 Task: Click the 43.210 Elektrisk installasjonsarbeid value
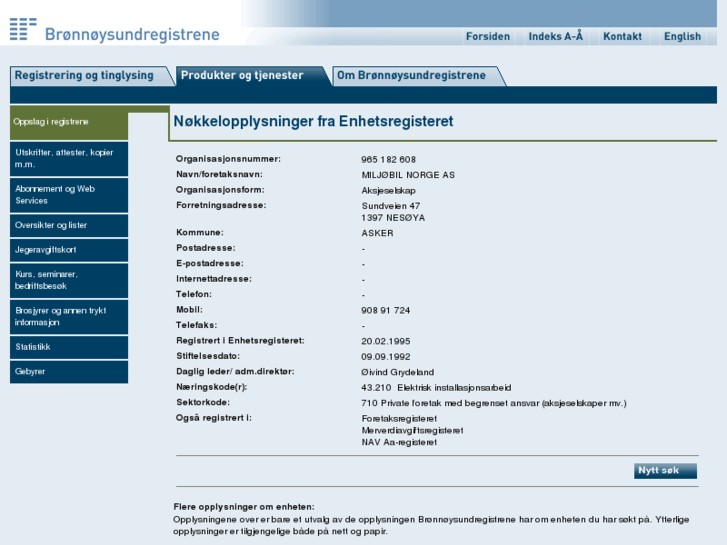coord(436,388)
